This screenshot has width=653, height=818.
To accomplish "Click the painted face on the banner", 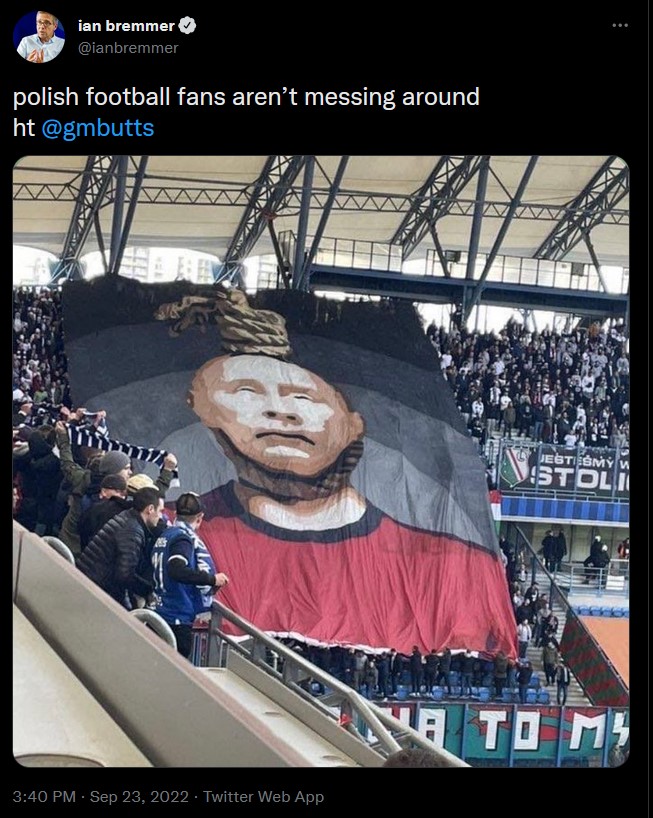I will (x=276, y=410).
